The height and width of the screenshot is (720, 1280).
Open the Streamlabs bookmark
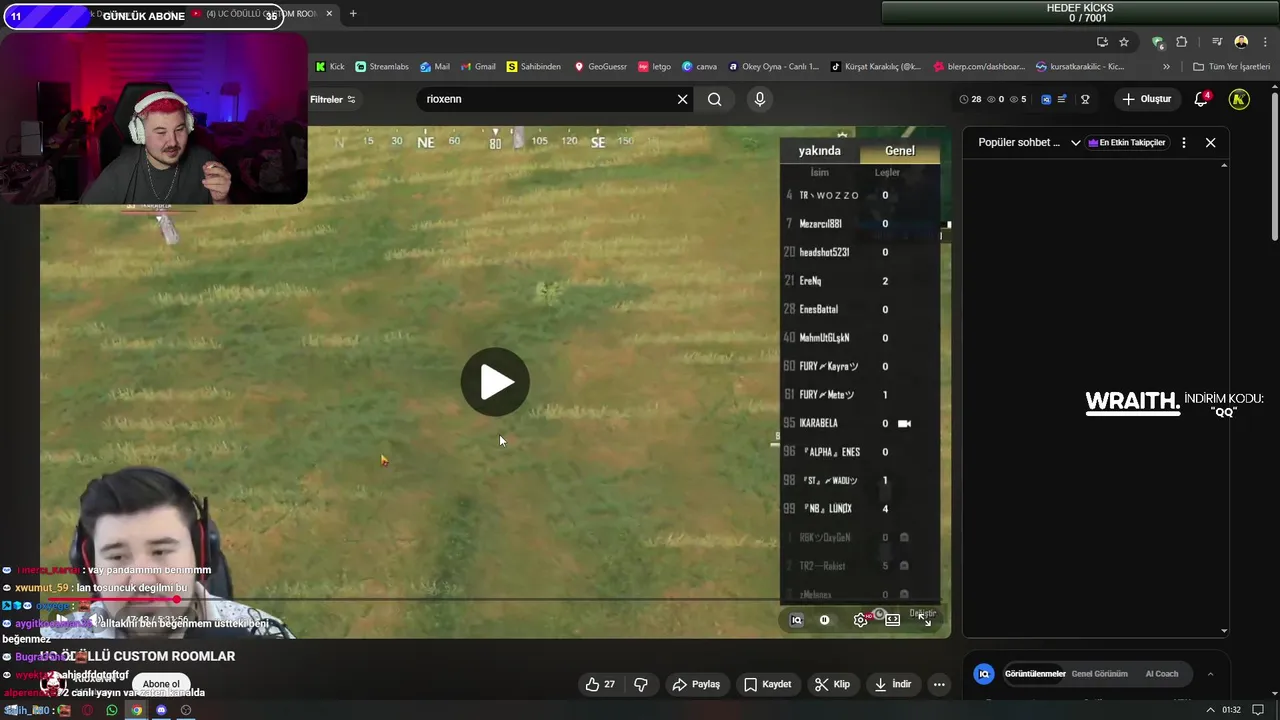[382, 67]
